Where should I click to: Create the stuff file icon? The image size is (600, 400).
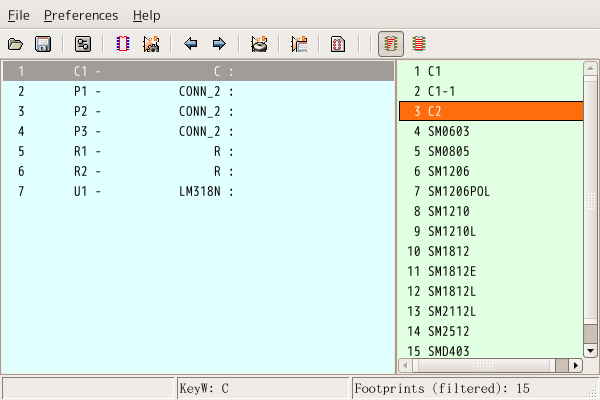tap(298, 44)
